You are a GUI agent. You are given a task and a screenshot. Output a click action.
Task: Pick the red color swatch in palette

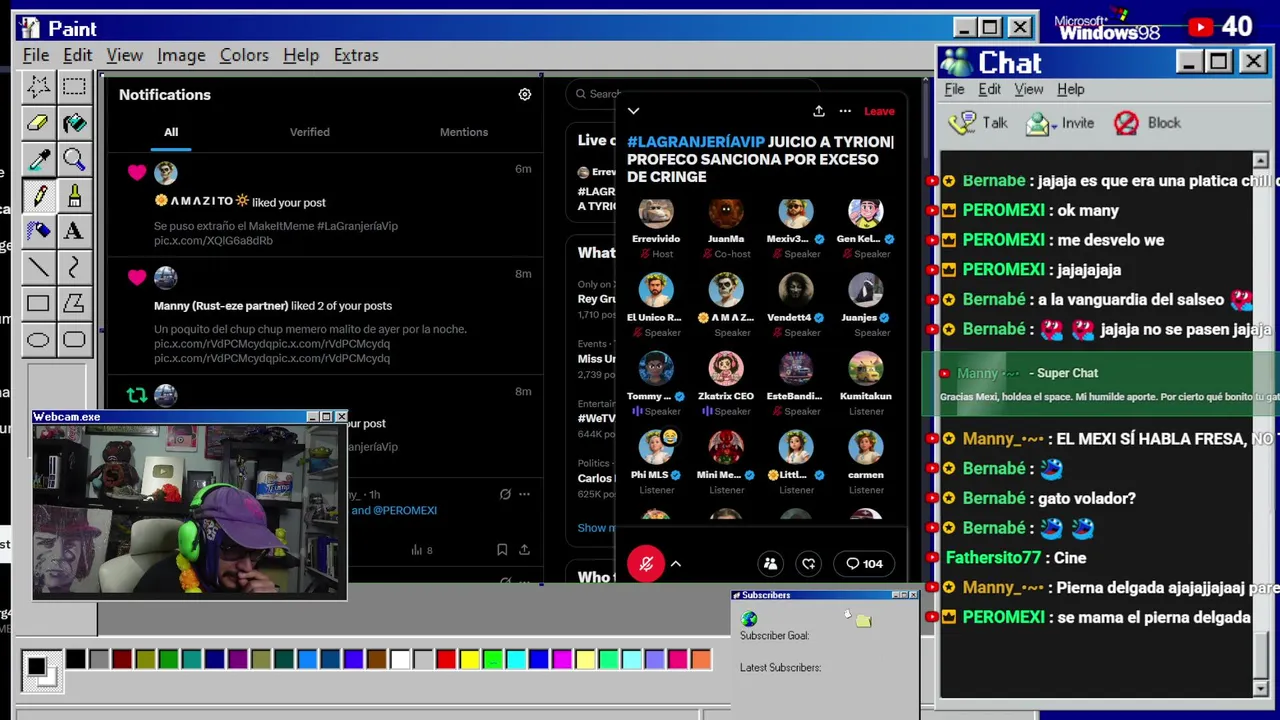(x=446, y=659)
